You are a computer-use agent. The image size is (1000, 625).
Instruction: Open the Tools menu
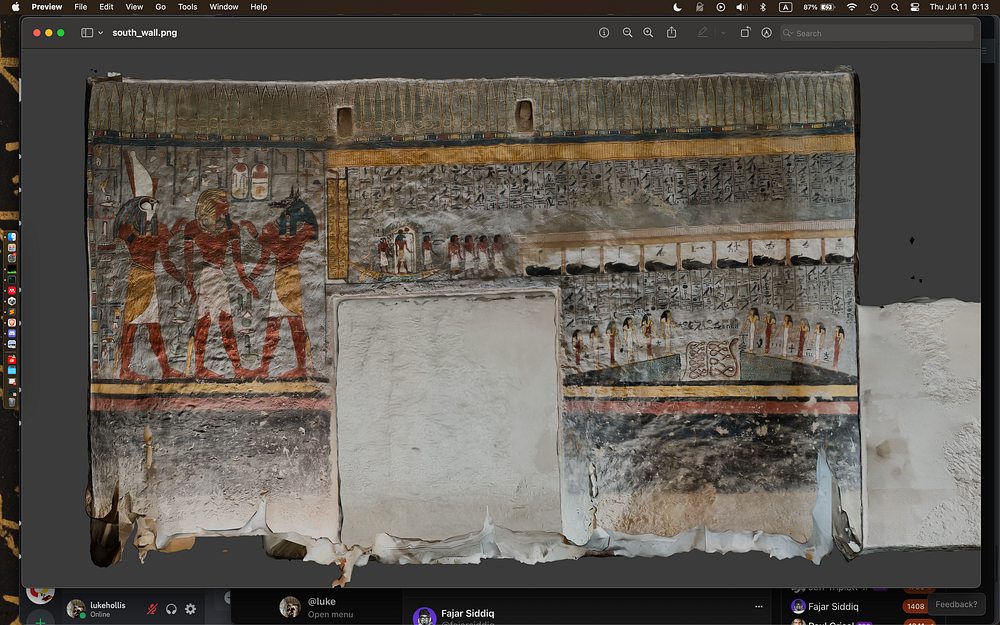(x=187, y=7)
